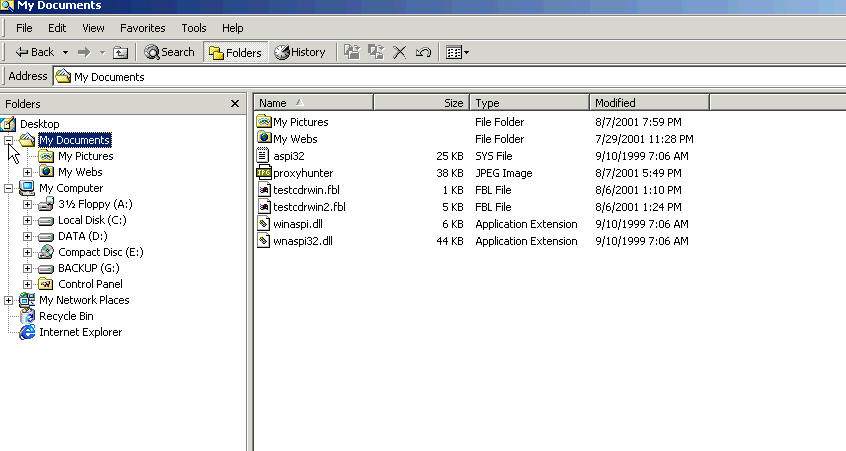The width and height of the screenshot is (846, 451).
Task: Go up one folder level icon
Action: coord(120,52)
